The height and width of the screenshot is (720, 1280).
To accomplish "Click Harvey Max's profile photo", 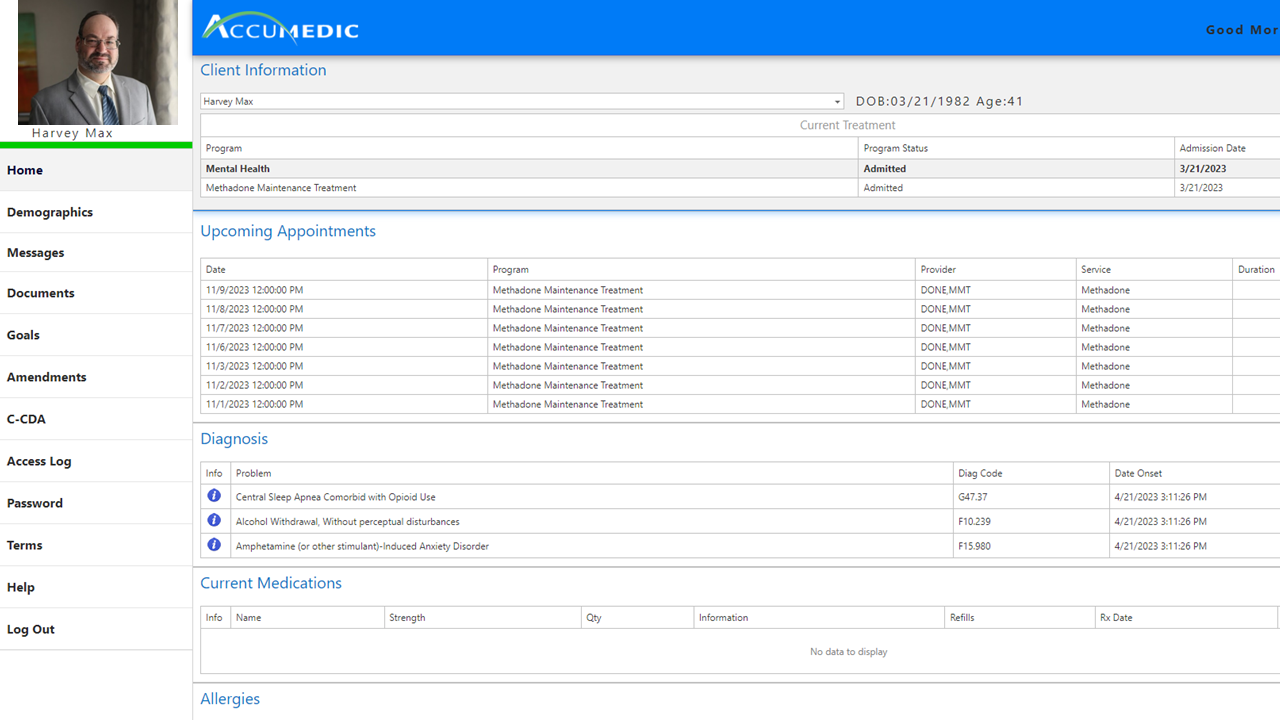I will coord(97,62).
